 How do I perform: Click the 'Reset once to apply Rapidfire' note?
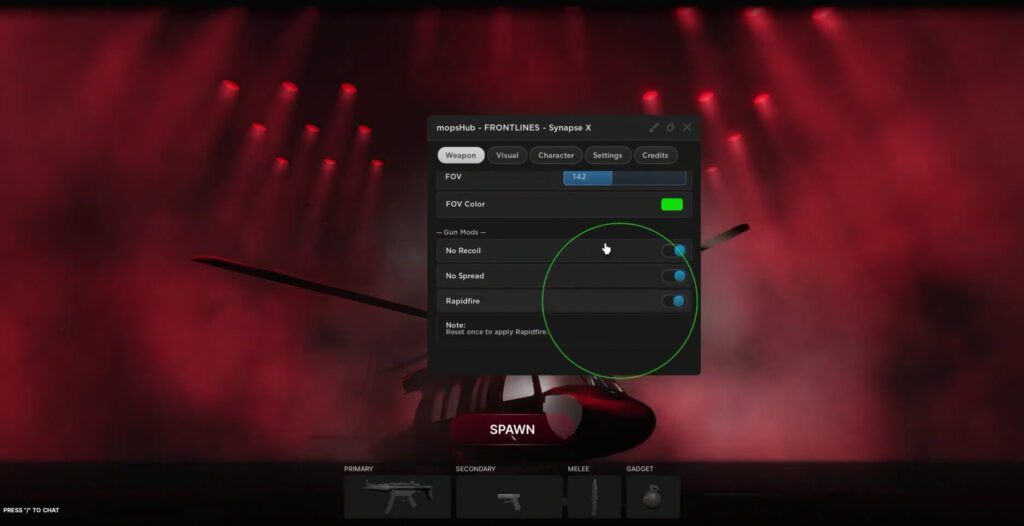click(x=496, y=332)
